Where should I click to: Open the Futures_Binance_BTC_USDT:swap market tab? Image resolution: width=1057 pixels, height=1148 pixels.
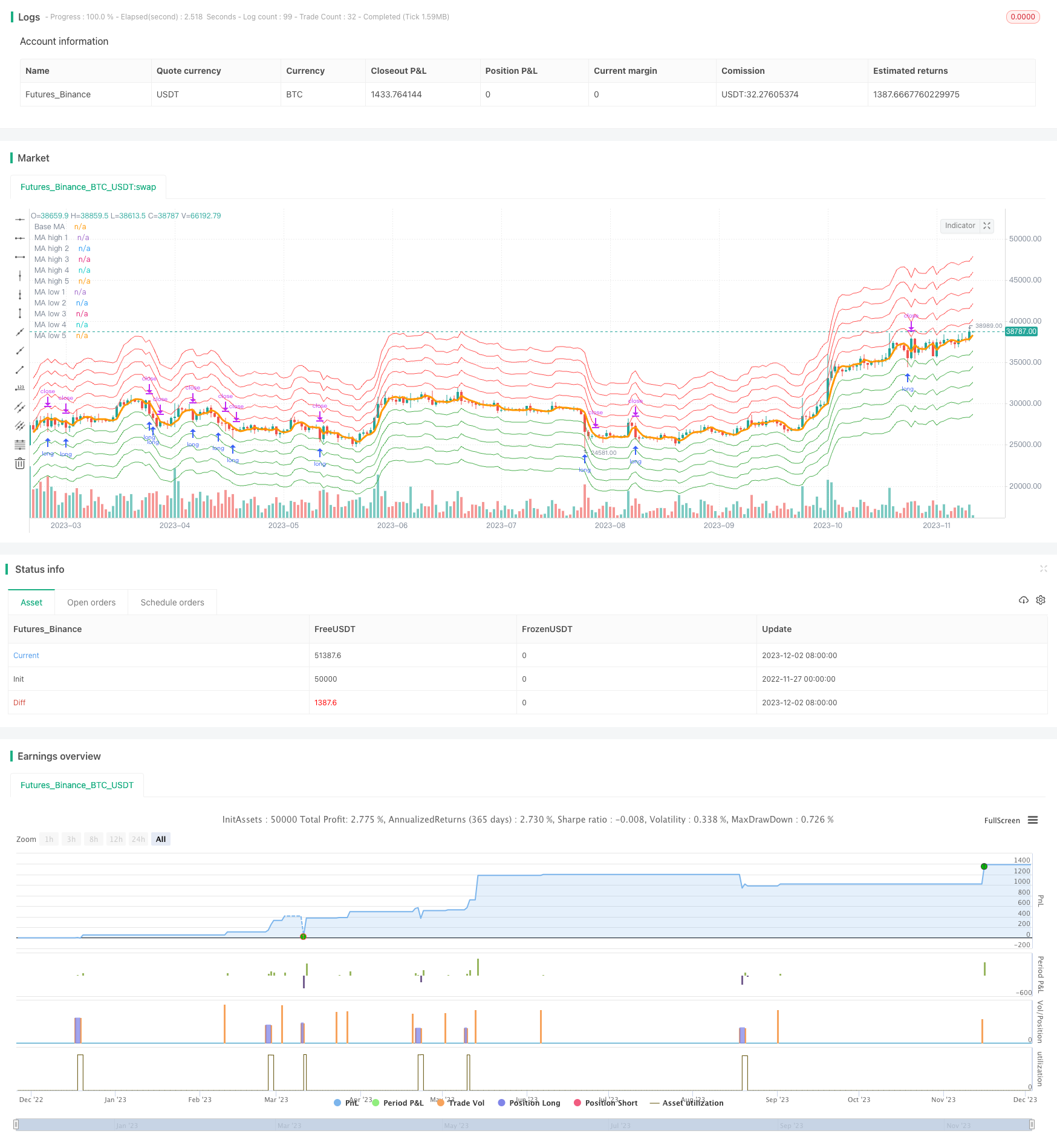88,187
